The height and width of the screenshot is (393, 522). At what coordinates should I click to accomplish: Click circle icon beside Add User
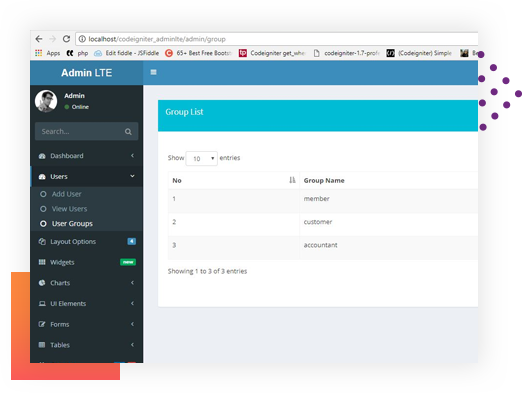pyautogui.click(x=43, y=194)
